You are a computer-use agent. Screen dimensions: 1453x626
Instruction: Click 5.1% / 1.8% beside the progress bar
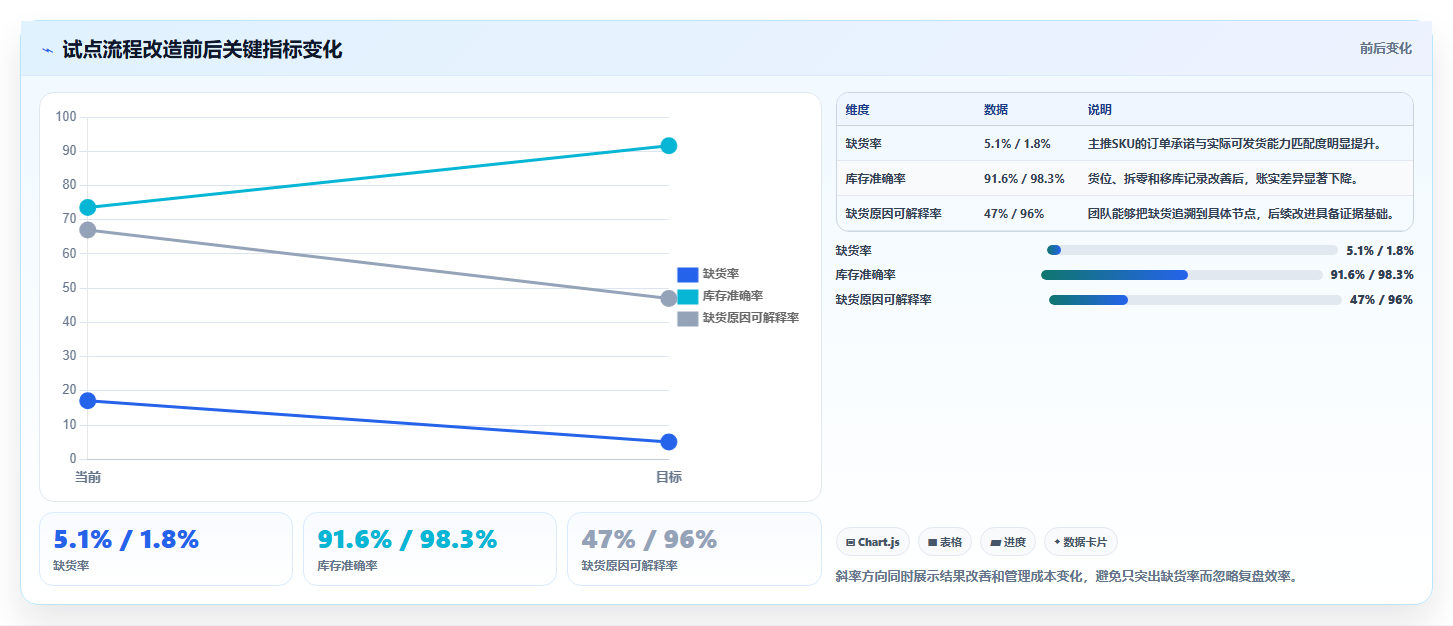(x=1380, y=251)
